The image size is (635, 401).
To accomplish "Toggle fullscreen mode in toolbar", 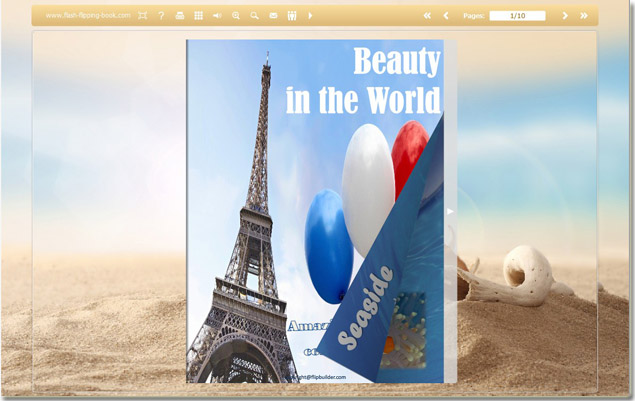I will point(143,16).
